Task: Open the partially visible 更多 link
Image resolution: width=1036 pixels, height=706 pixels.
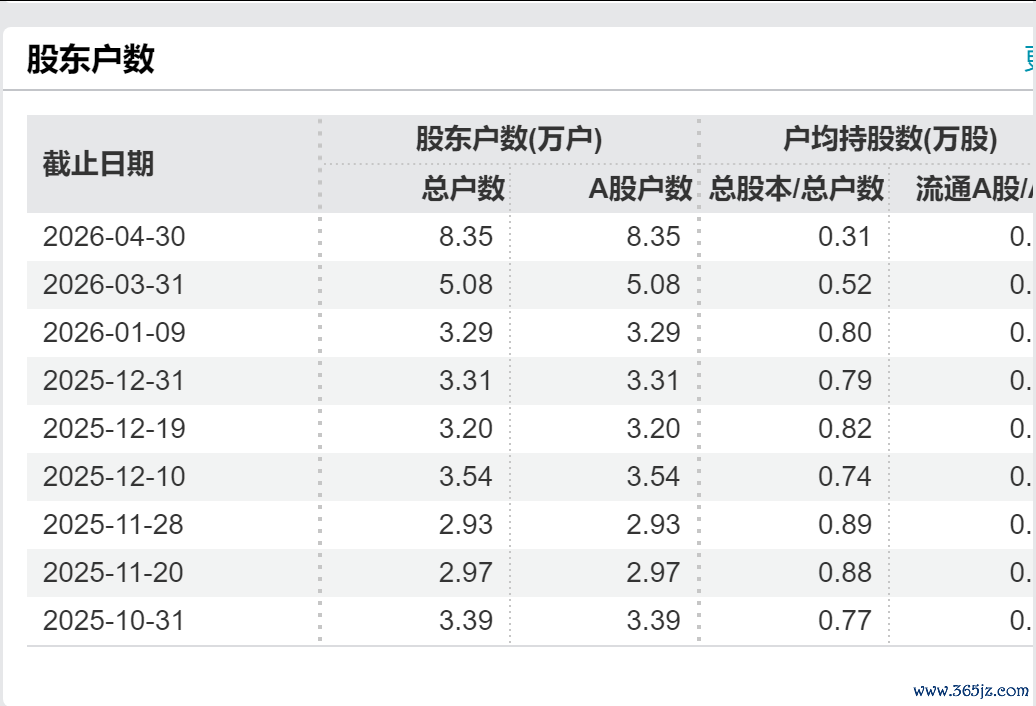Action: coord(1030,59)
